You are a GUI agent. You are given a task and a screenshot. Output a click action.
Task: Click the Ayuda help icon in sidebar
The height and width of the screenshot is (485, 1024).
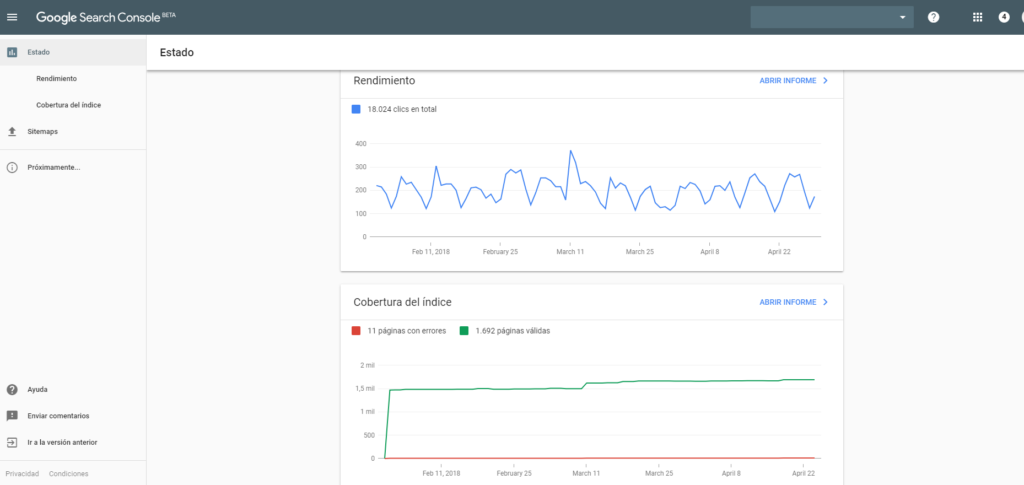point(12,389)
